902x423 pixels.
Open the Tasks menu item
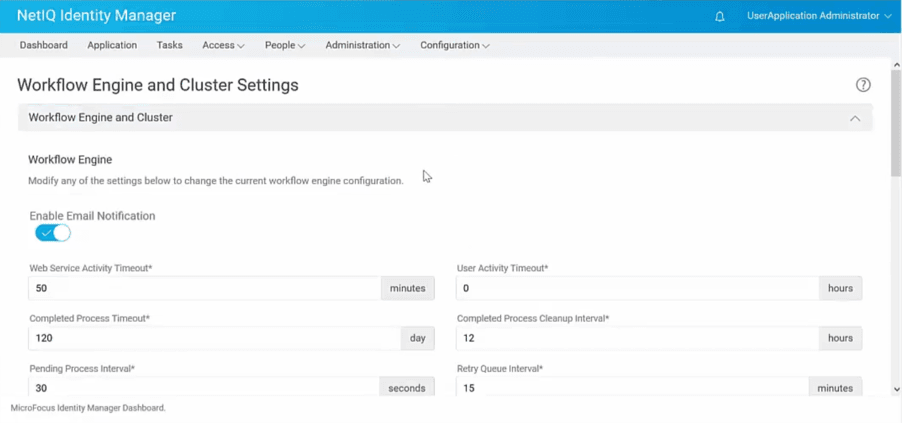coord(170,45)
